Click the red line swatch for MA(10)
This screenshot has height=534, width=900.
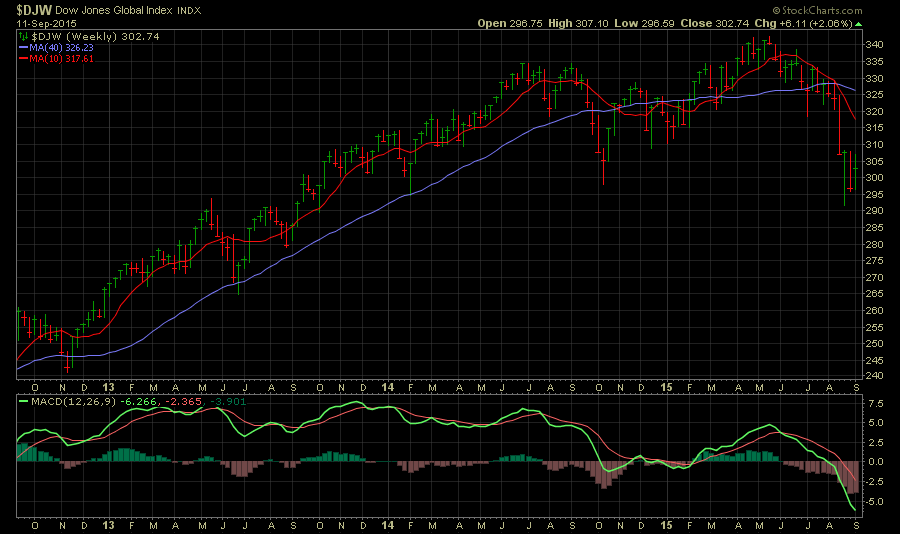click(x=24, y=59)
